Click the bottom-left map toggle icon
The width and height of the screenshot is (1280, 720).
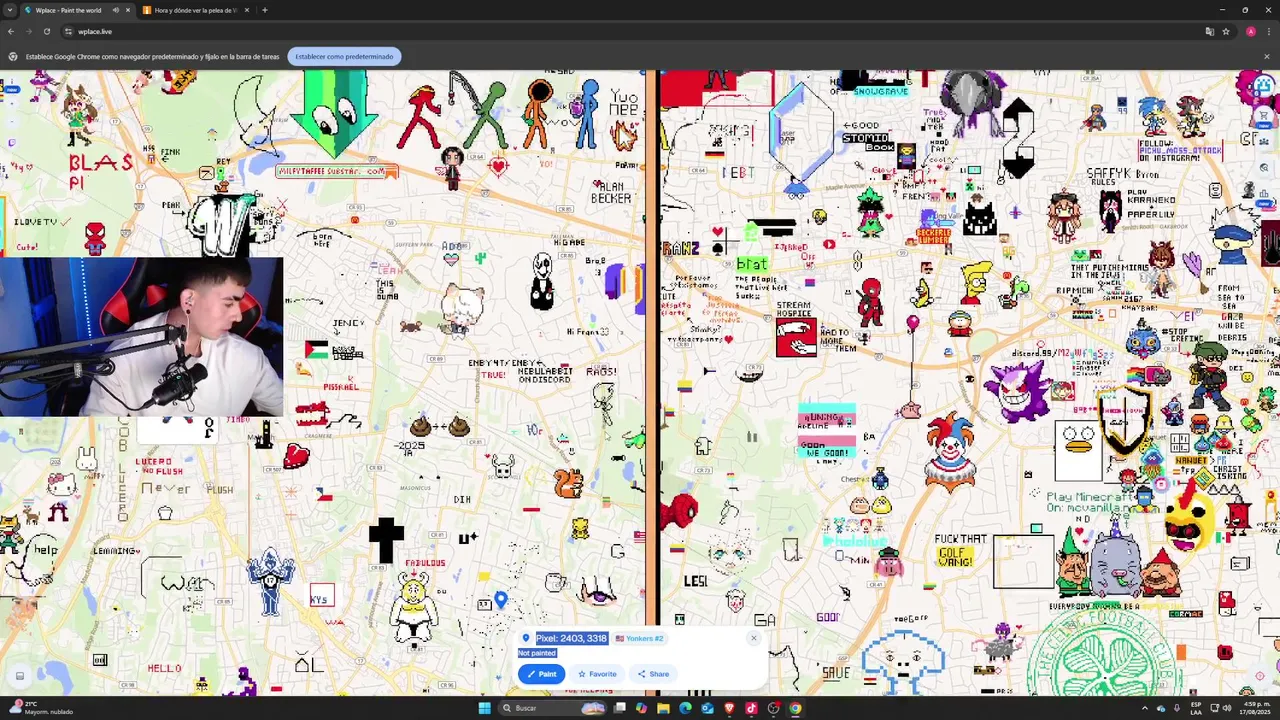coord(19,676)
